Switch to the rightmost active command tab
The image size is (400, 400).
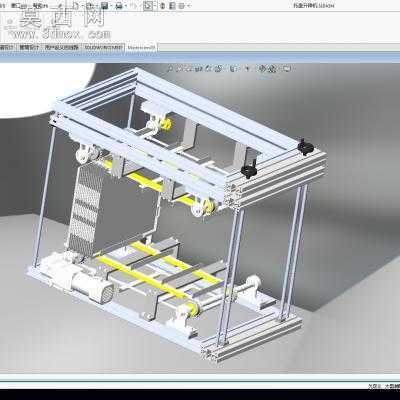[141, 47]
